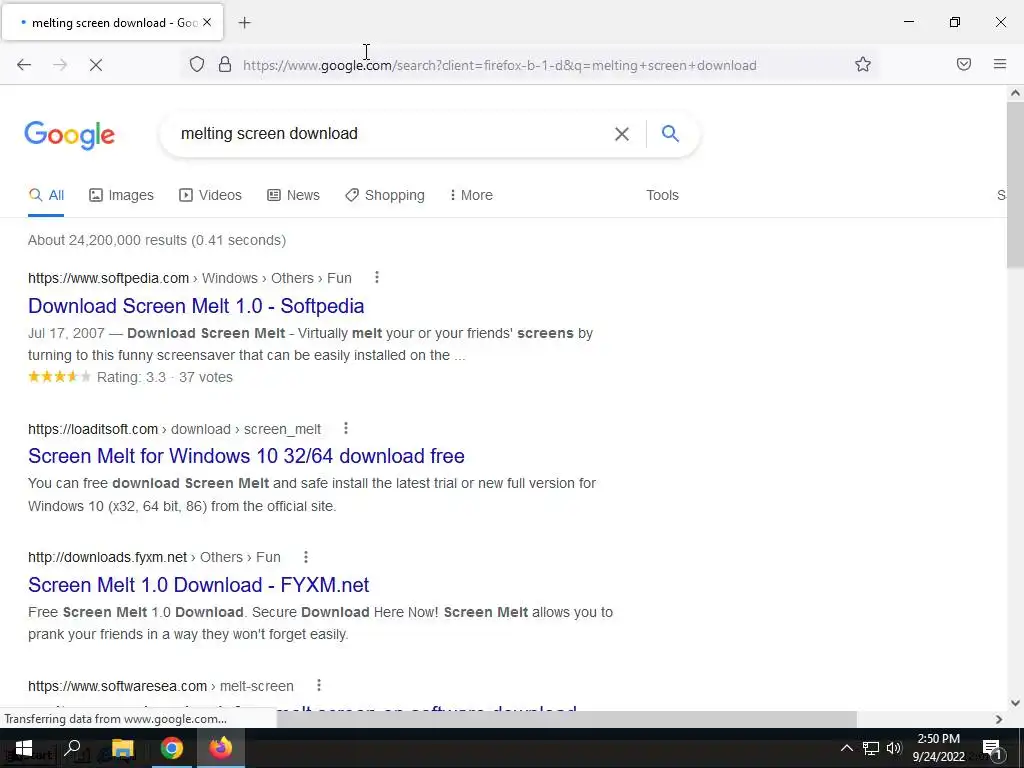This screenshot has width=1024, height=768.
Task: Click the browser address bar URL
Action: [500, 65]
